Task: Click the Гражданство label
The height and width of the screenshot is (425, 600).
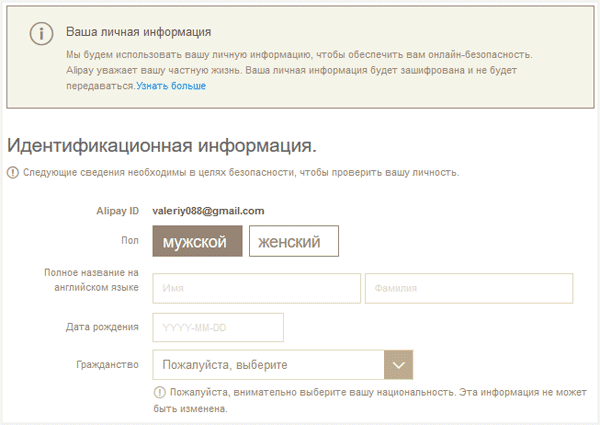Action: coord(108,365)
